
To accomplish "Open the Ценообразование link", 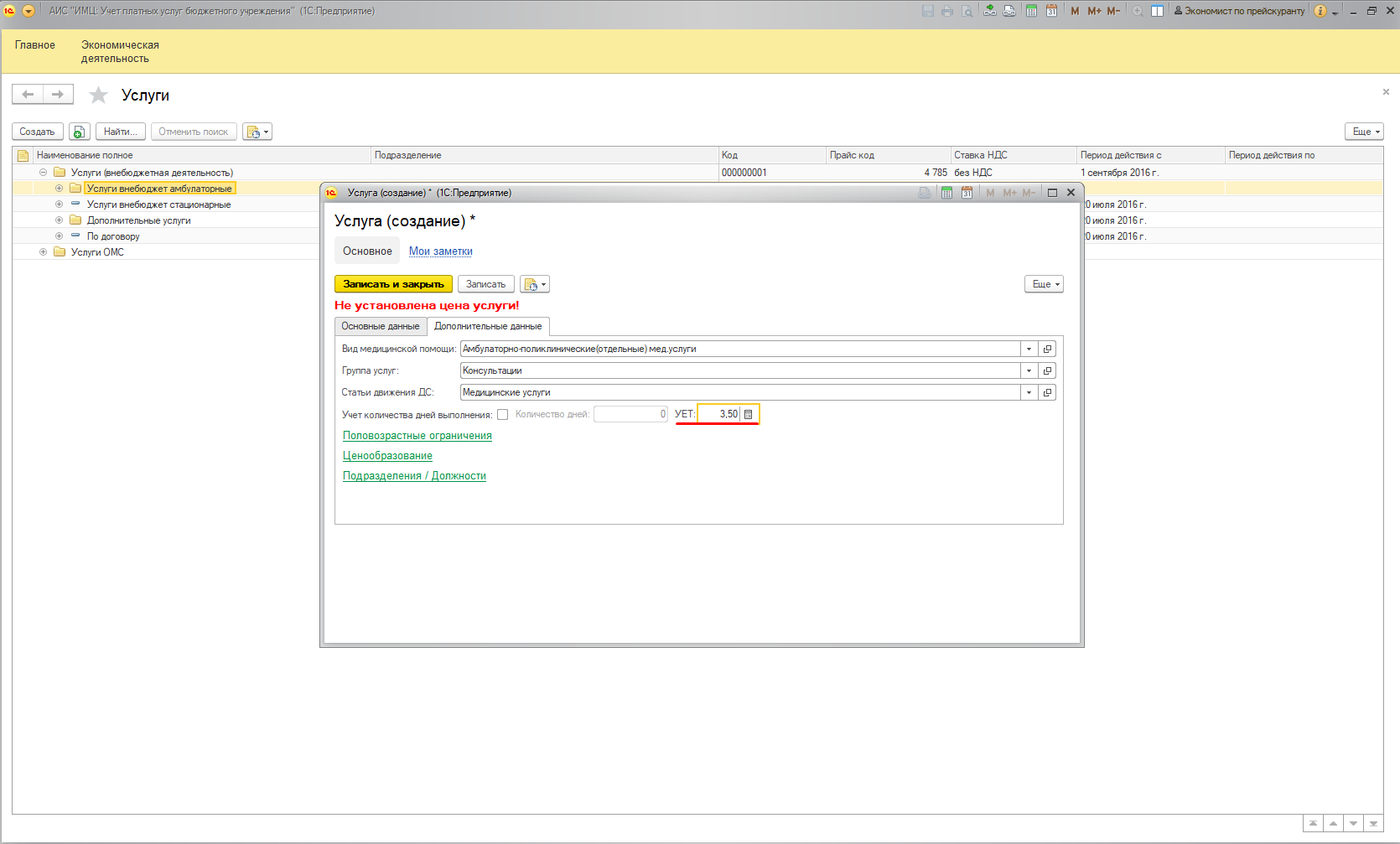I will tap(387, 456).
